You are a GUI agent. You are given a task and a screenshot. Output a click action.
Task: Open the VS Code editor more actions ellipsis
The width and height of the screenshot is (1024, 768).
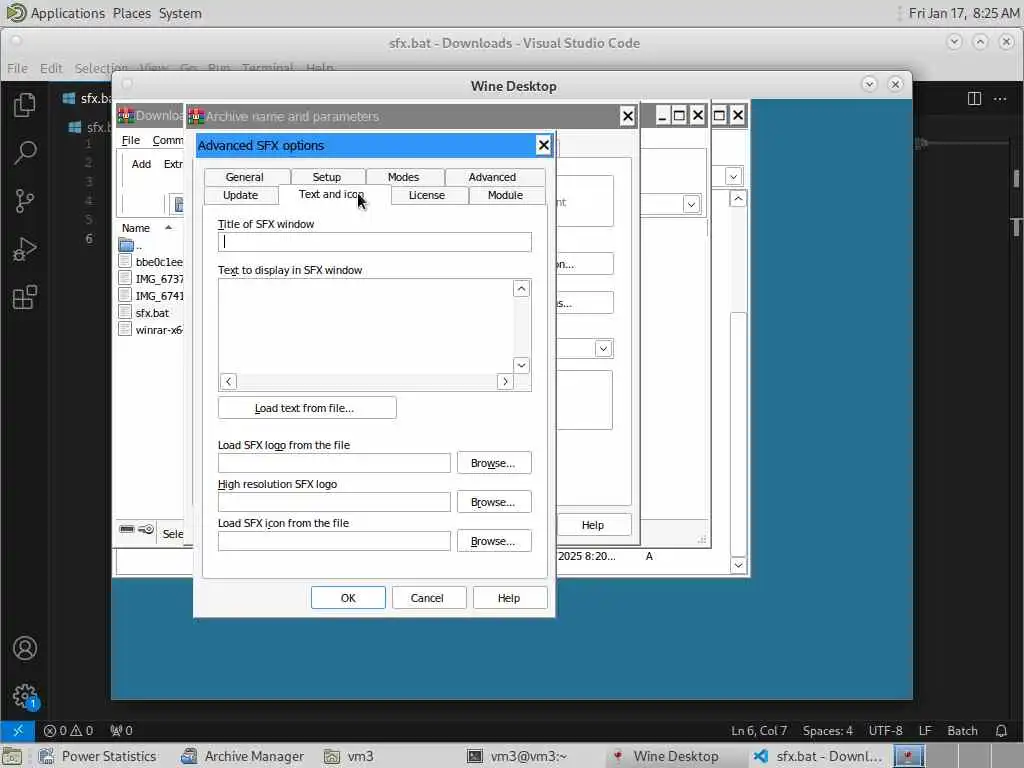(1000, 99)
